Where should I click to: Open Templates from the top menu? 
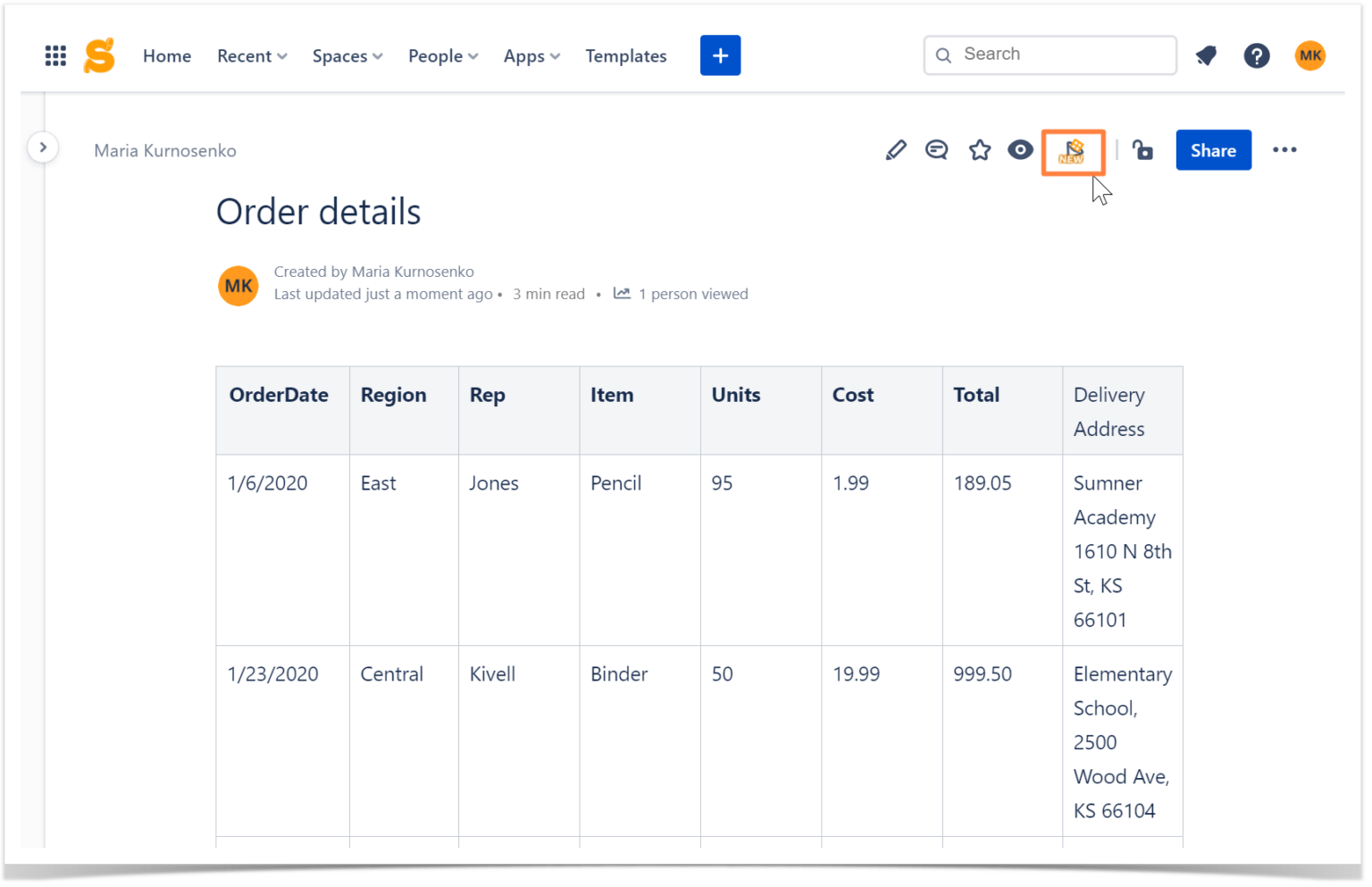click(625, 55)
